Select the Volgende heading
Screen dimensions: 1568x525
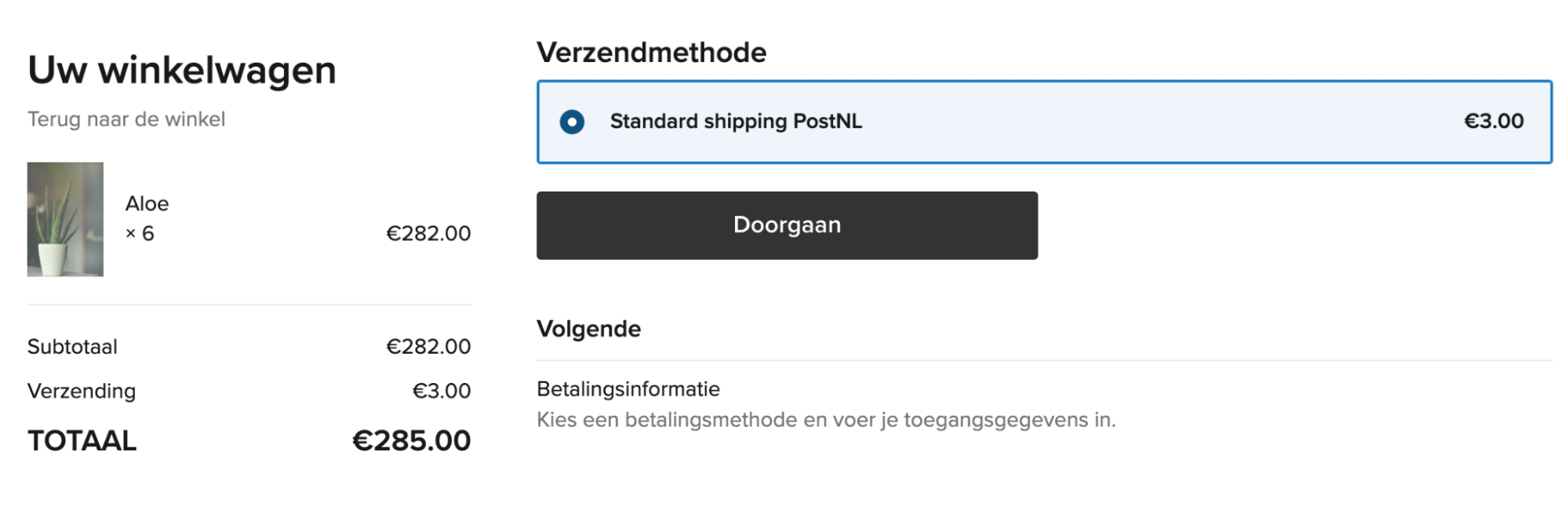pos(588,329)
